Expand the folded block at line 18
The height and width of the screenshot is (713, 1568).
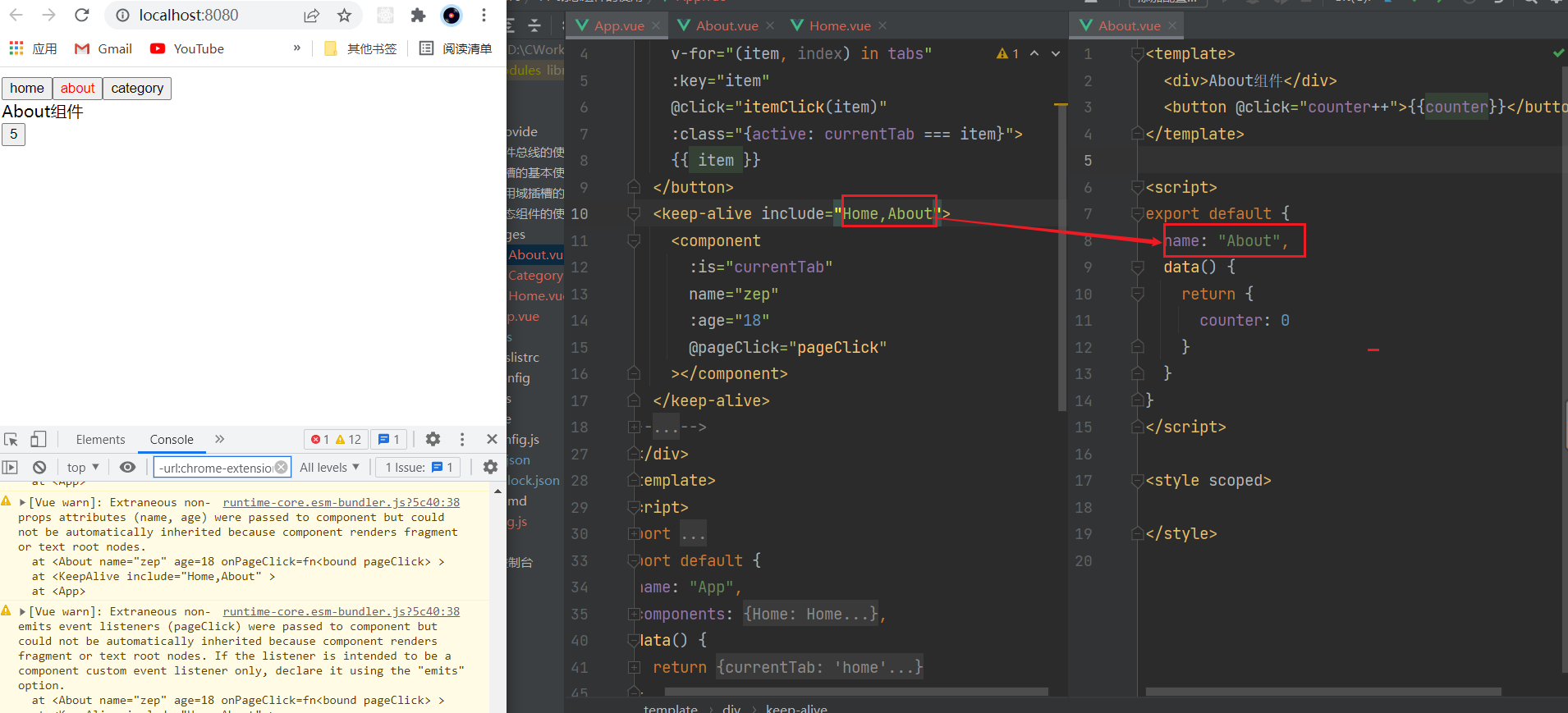pos(634,427)
